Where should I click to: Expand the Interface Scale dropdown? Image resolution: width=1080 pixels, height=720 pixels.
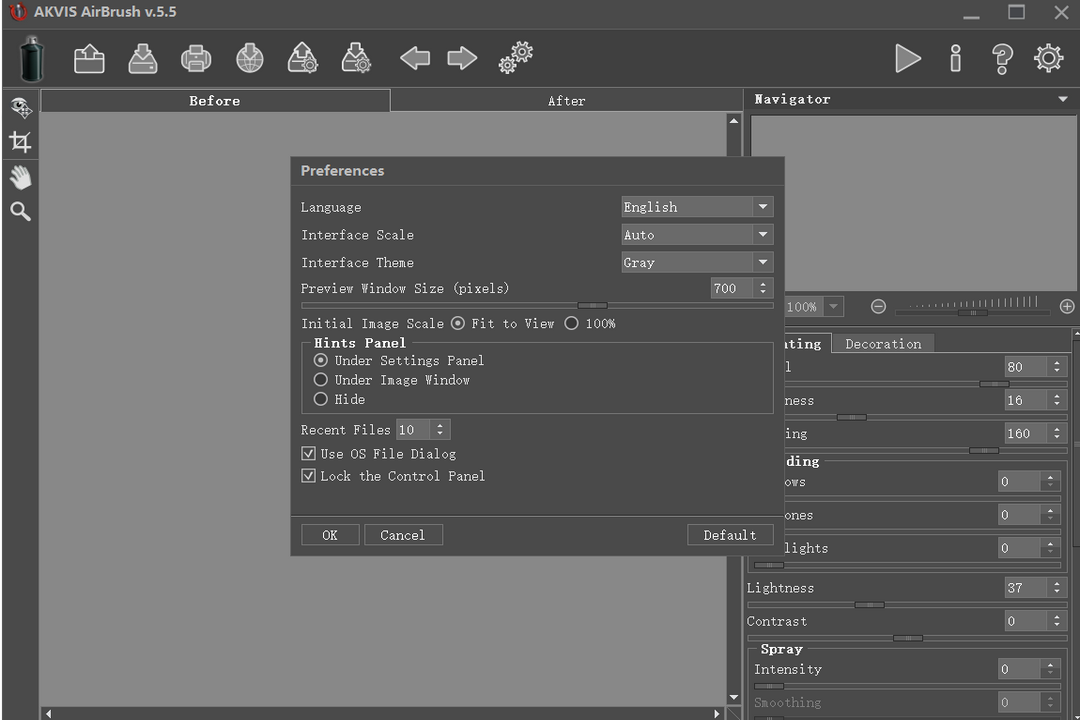coord(697,235)
